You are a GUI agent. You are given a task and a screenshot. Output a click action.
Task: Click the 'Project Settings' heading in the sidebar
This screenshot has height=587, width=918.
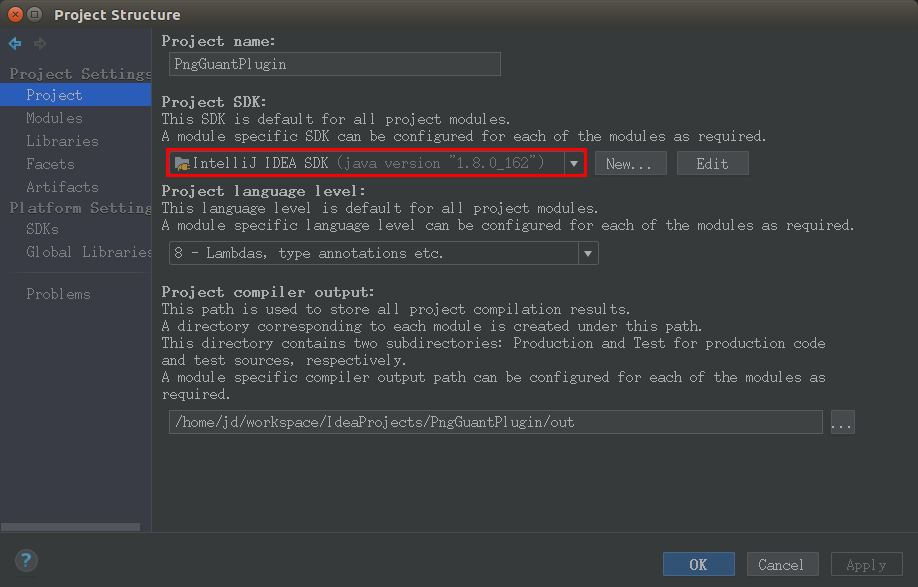point(80,74)
